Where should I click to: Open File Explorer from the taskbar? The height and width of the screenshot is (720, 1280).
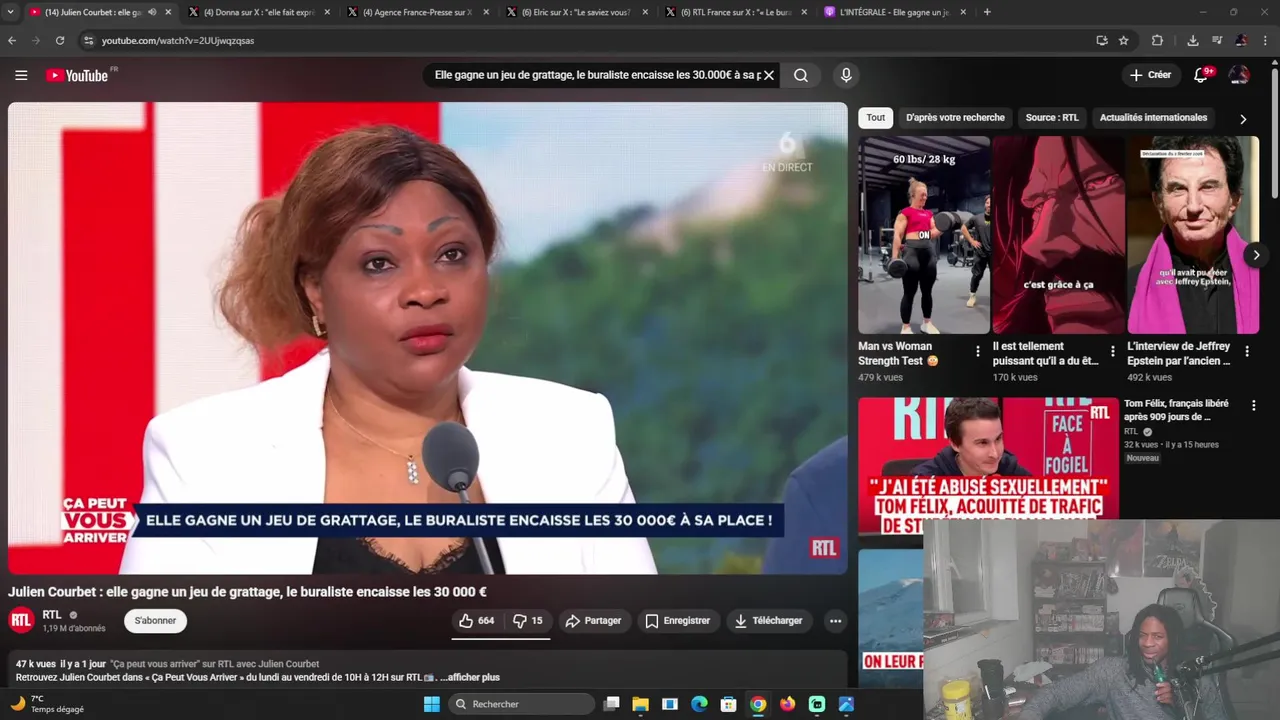[x=641, y=704]
